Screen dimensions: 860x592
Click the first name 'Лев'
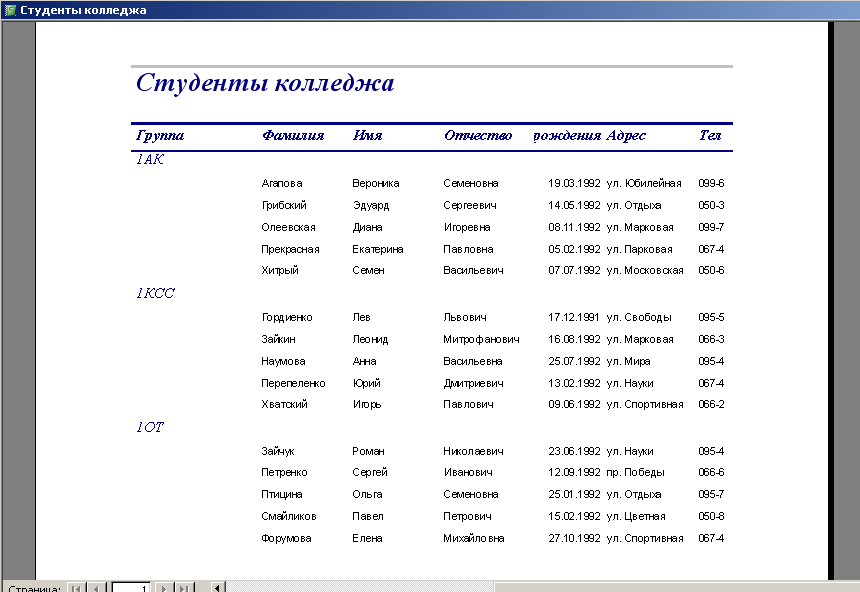click(x=361, y=317)
